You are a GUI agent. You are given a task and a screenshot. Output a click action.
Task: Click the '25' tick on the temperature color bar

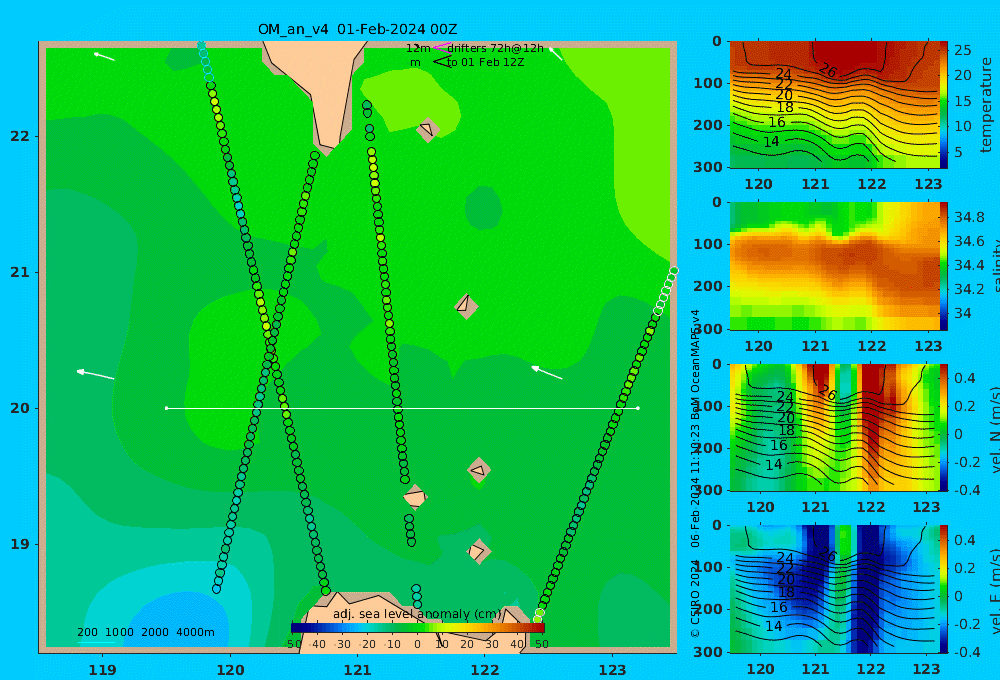click(x=963, y=50)
